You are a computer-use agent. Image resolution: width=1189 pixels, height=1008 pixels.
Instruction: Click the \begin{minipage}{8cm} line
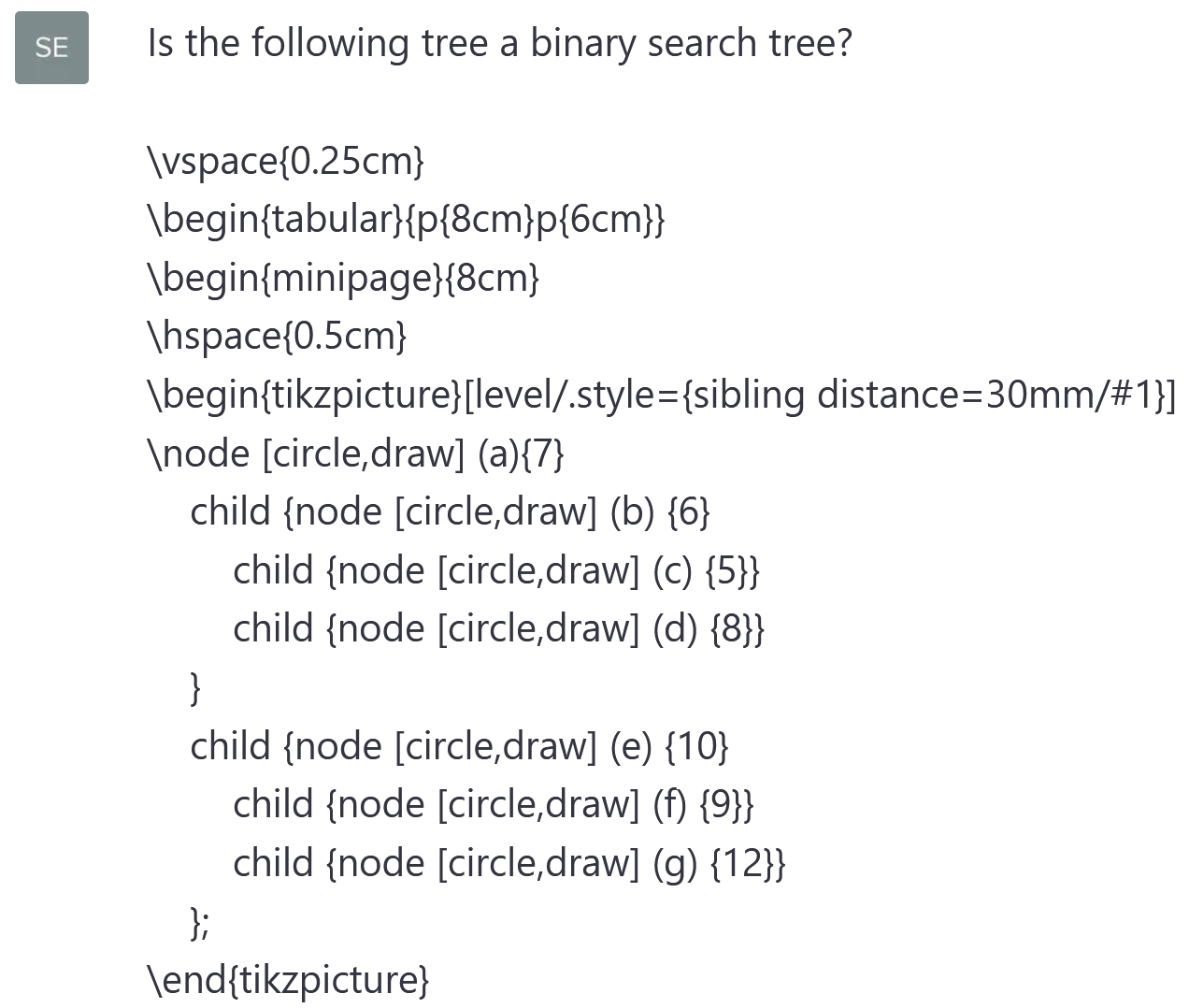point(343,278)
